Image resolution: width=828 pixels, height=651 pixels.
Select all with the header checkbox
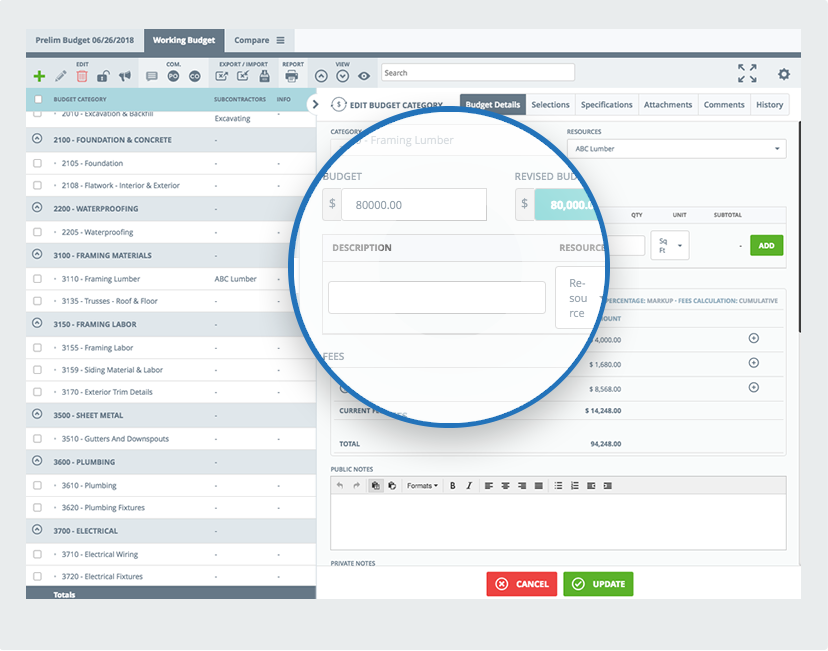[x=38, y=100]
